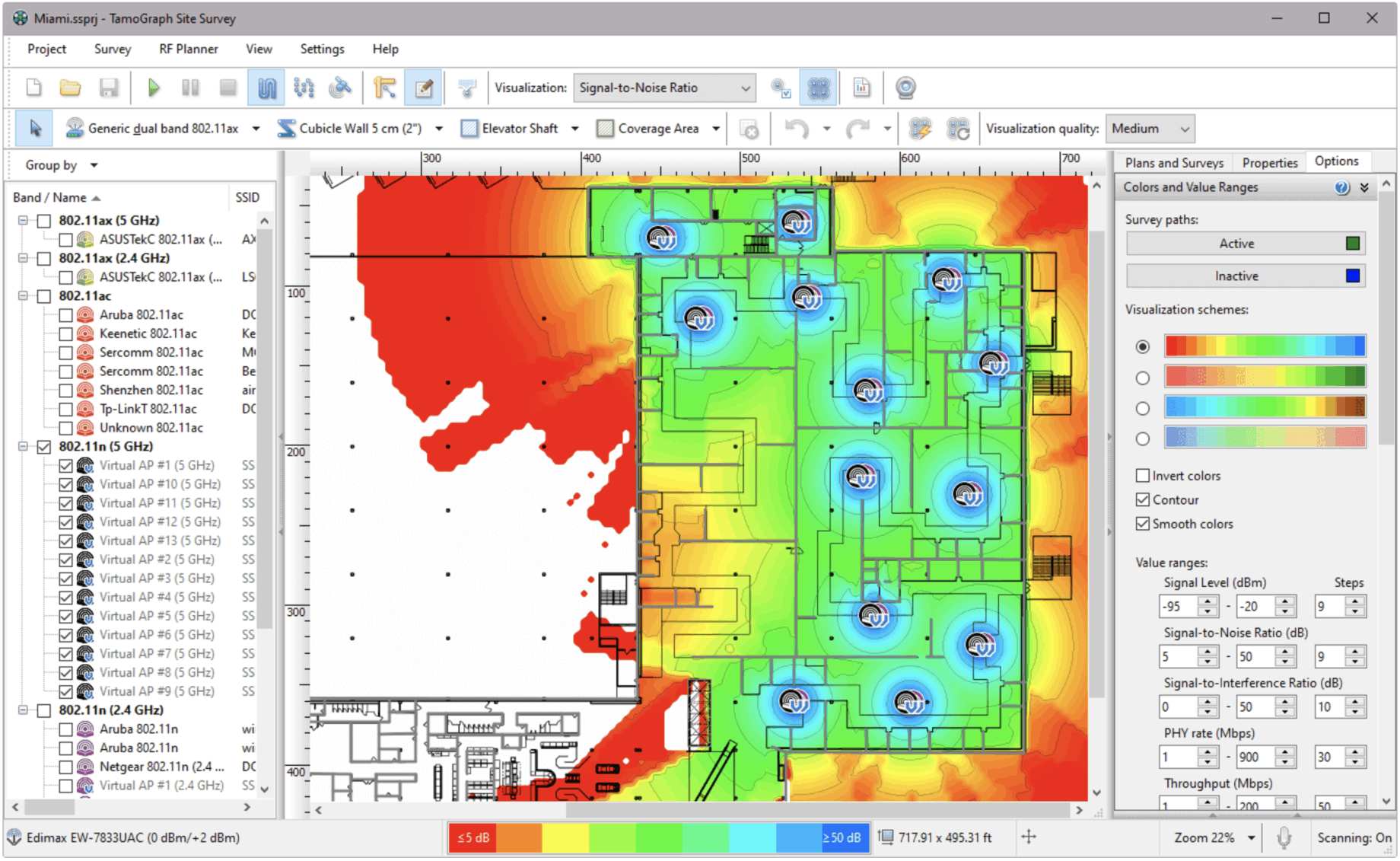1400x861 pixels.
Task: Switch to point-by-point survey mode
Action: pos(304,88)
